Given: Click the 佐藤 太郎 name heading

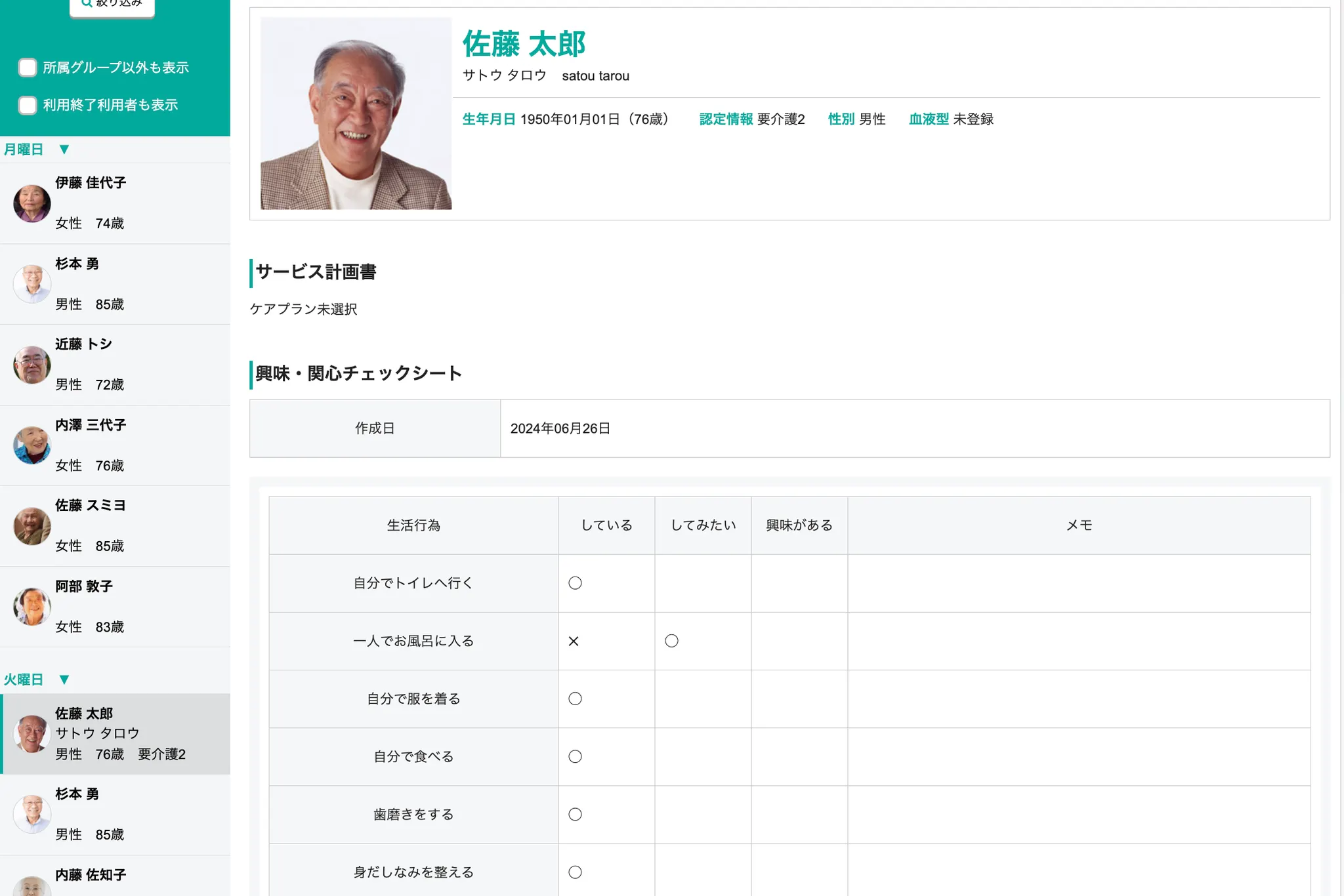Looking at the screenshot, I should pos(524,44).
